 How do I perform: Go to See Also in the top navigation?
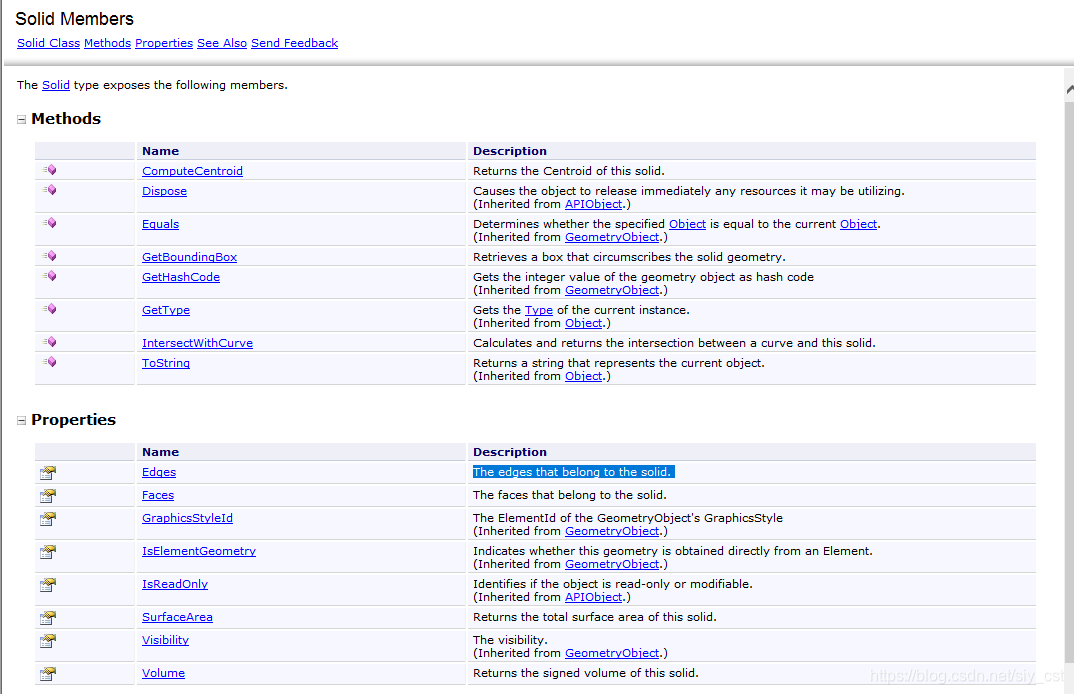(x=222, y=42)
